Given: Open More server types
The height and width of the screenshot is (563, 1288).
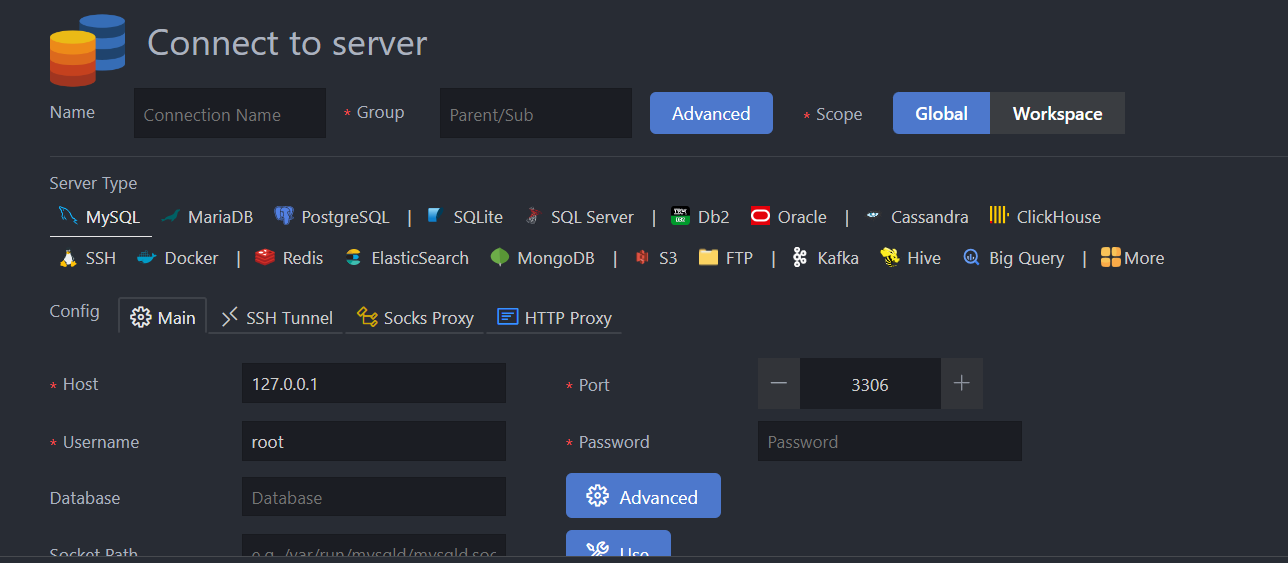Looking at the screenshot, I should 1132,258.
